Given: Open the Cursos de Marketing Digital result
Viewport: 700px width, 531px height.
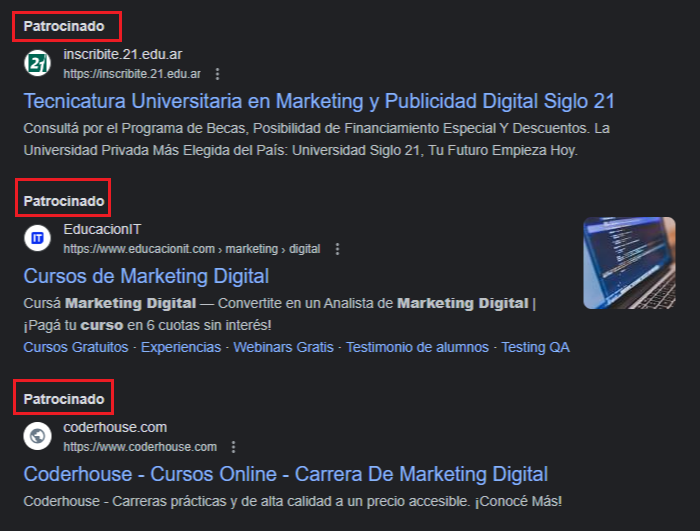Looking at the screenshot, I should tap(146, 276).
